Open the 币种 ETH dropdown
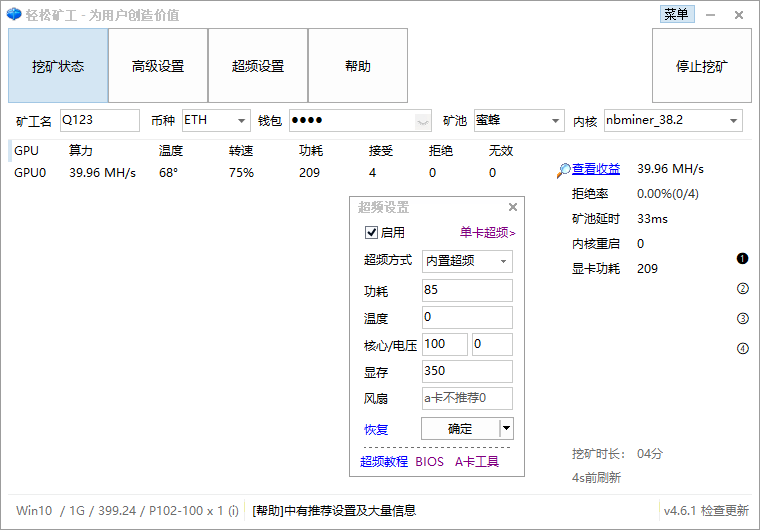The height and width of the screenshot is (530, 760). coord(242,121)
